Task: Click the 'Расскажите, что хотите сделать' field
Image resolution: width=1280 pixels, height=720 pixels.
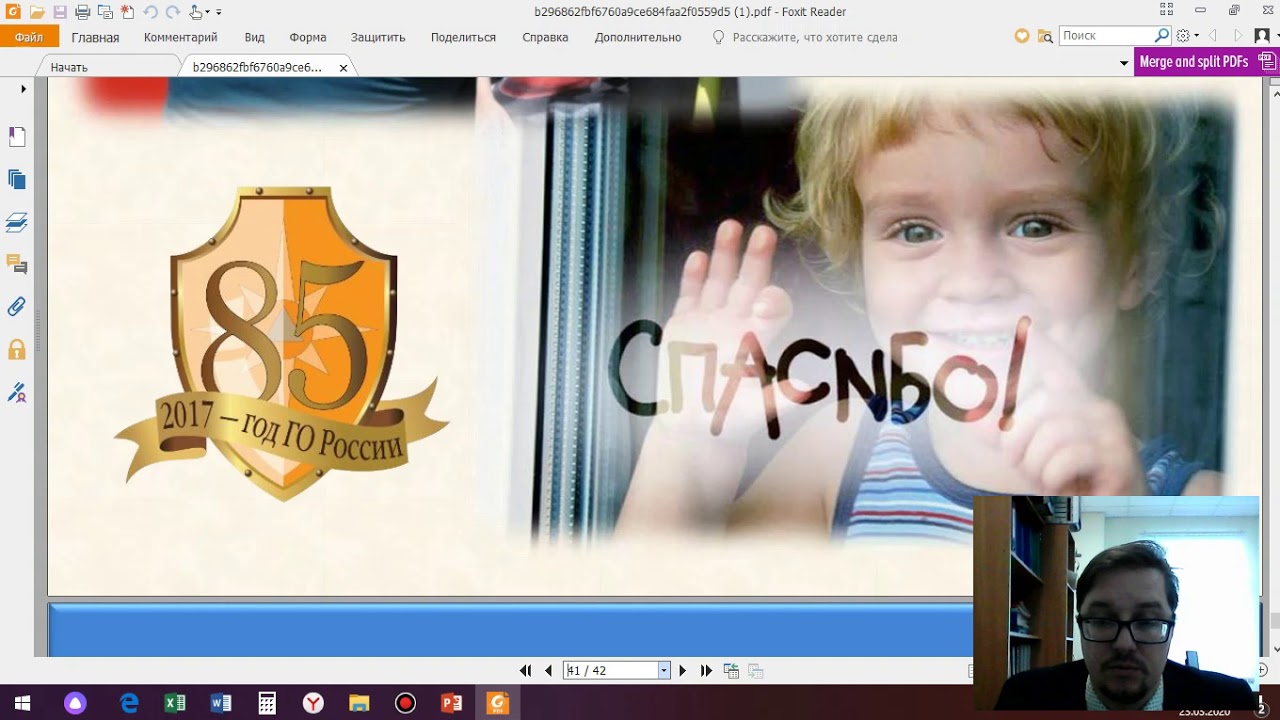Action: coord(814,37)
